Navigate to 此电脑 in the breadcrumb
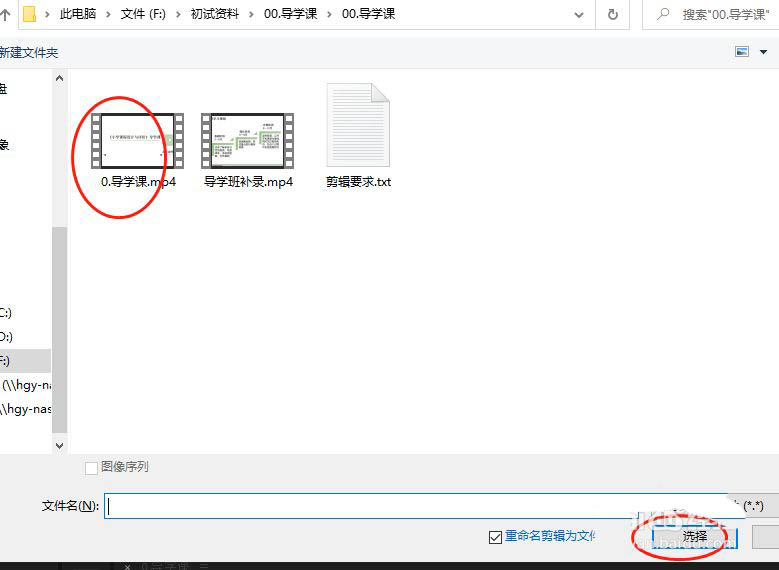This screenshot has width=779, height=570. pos(78,14)
